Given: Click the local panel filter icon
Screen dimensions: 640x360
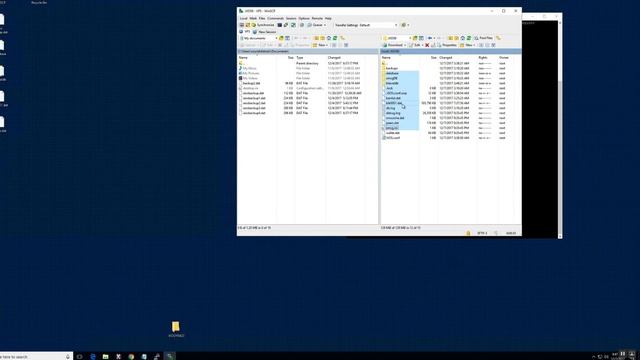Looking at the screenshot, I should (x=287, y=38).
